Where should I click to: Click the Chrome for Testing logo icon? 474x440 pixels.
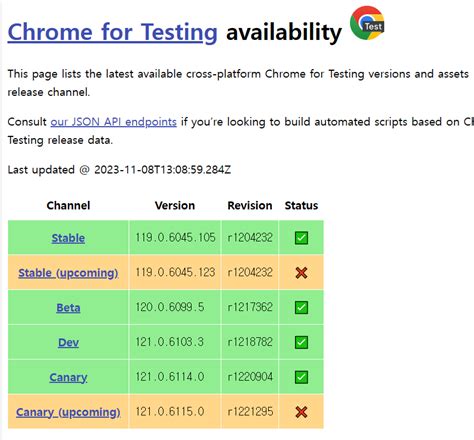[367, 23]
